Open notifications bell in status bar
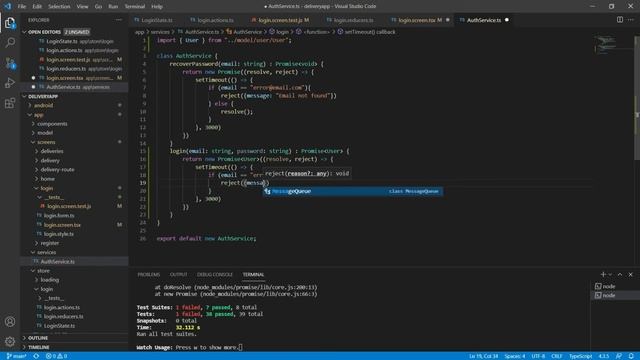Screen dimensions: 640x360 coord(631,356)
